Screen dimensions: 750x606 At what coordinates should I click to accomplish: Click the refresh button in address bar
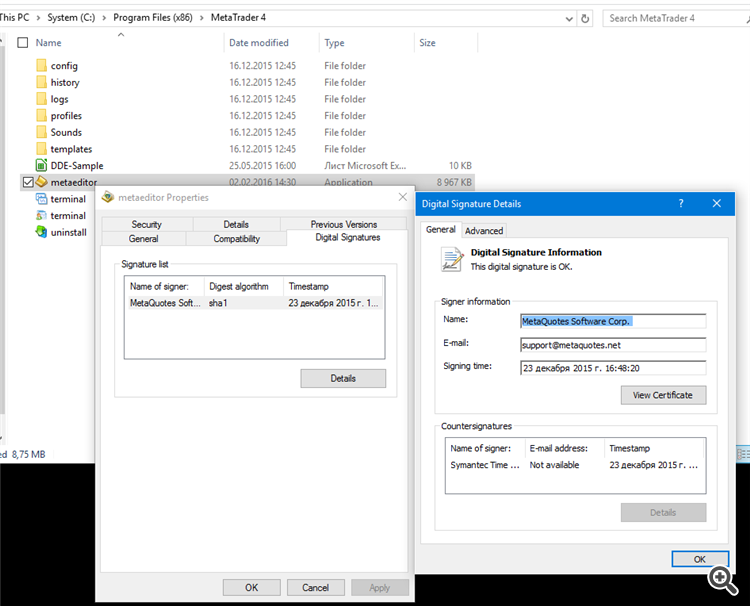click(585, 19)
